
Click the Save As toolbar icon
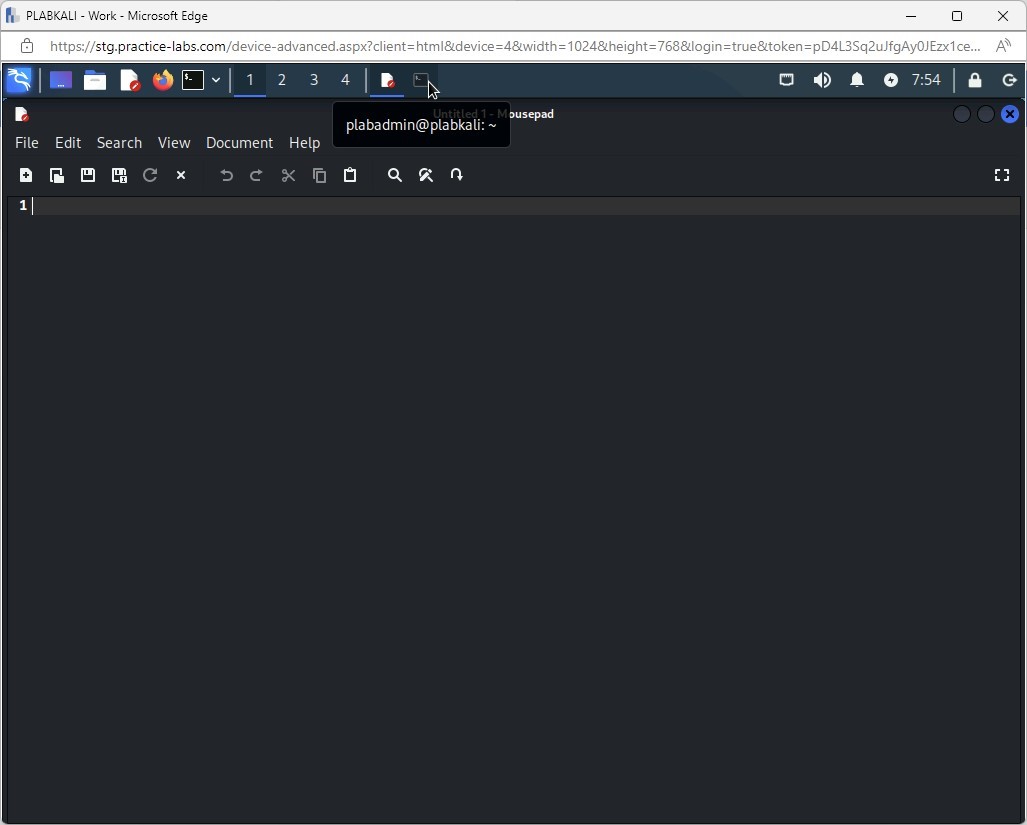point(119,175)
